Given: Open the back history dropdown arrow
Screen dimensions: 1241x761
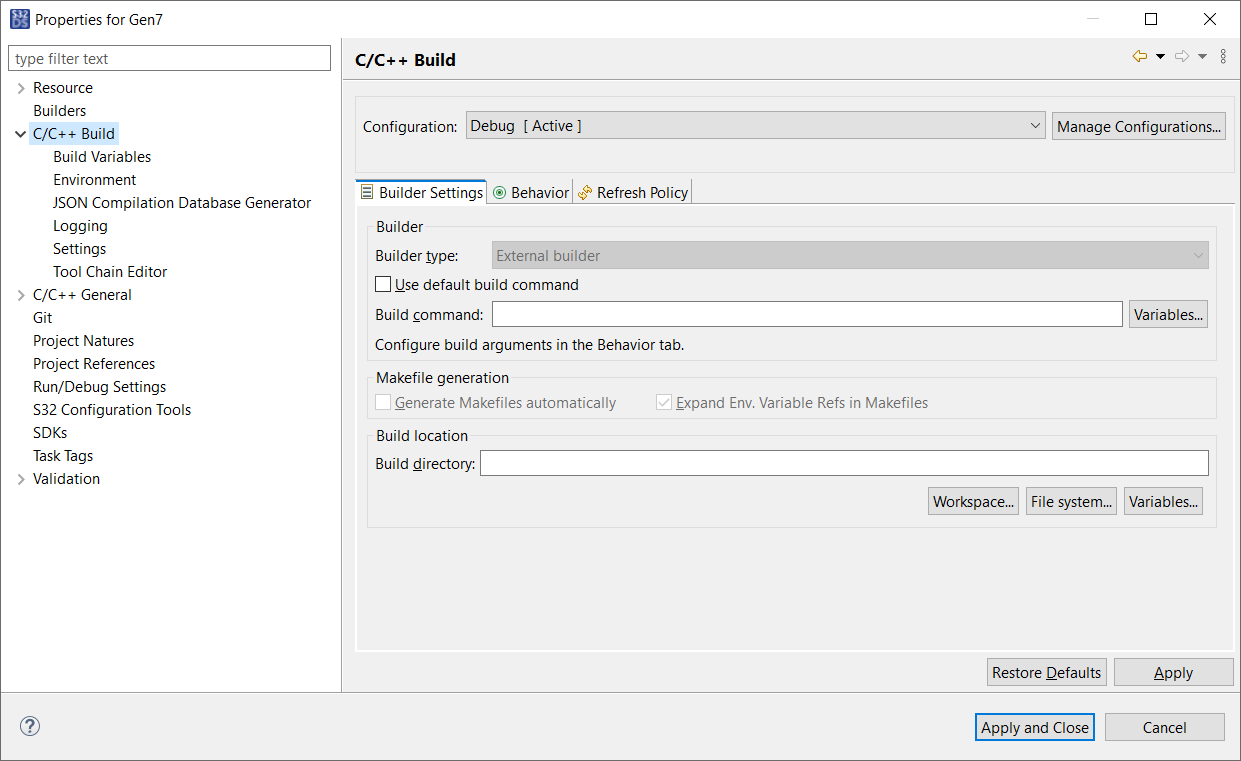Looking at the screenshot, I should click(x=1160, y=57).
